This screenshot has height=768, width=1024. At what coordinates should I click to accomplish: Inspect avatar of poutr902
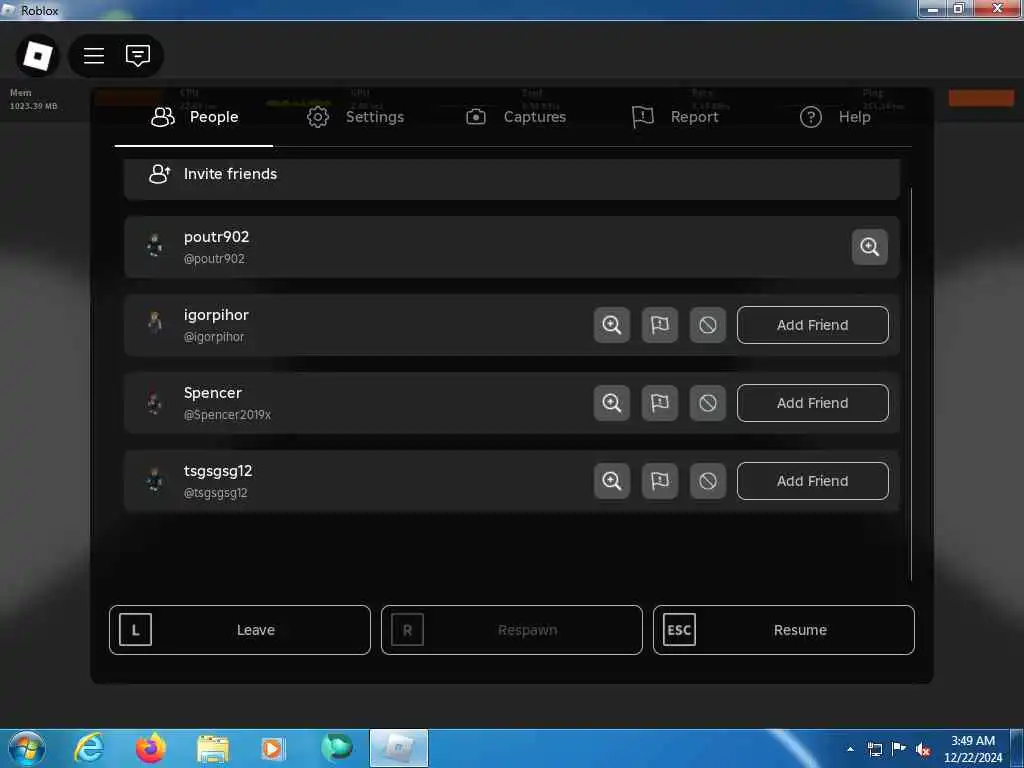tap(869, 247)
